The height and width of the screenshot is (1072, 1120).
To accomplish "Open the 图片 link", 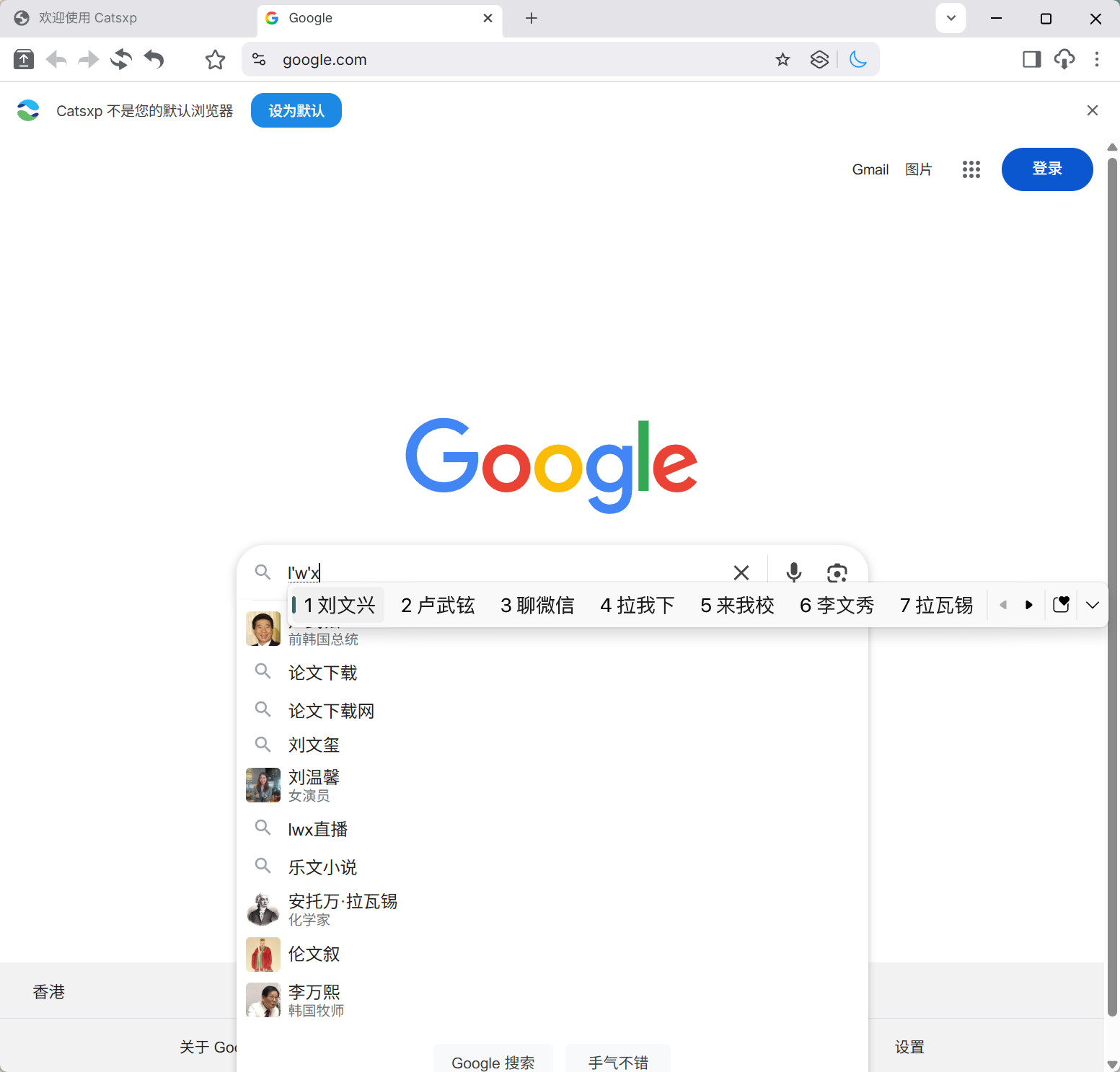I will [919, 169].
